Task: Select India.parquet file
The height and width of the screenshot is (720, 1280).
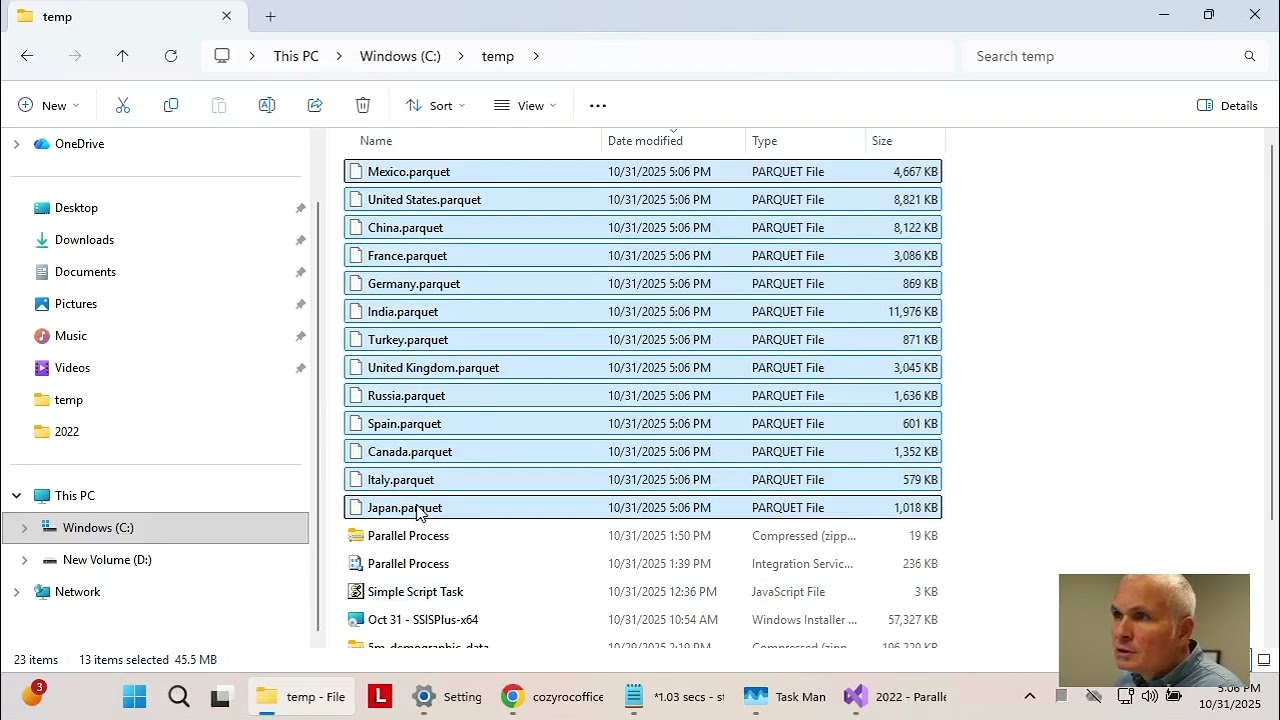Action: 643,312
